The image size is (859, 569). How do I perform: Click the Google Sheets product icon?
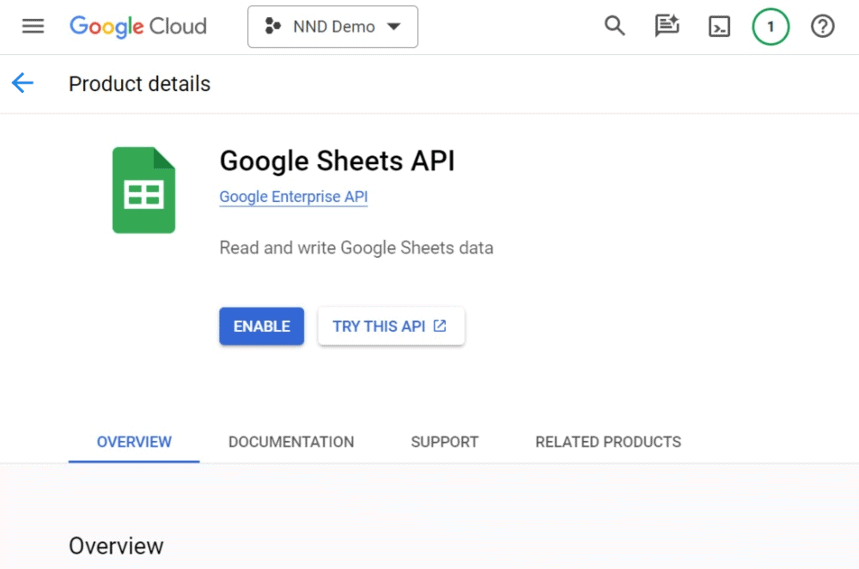144,190
